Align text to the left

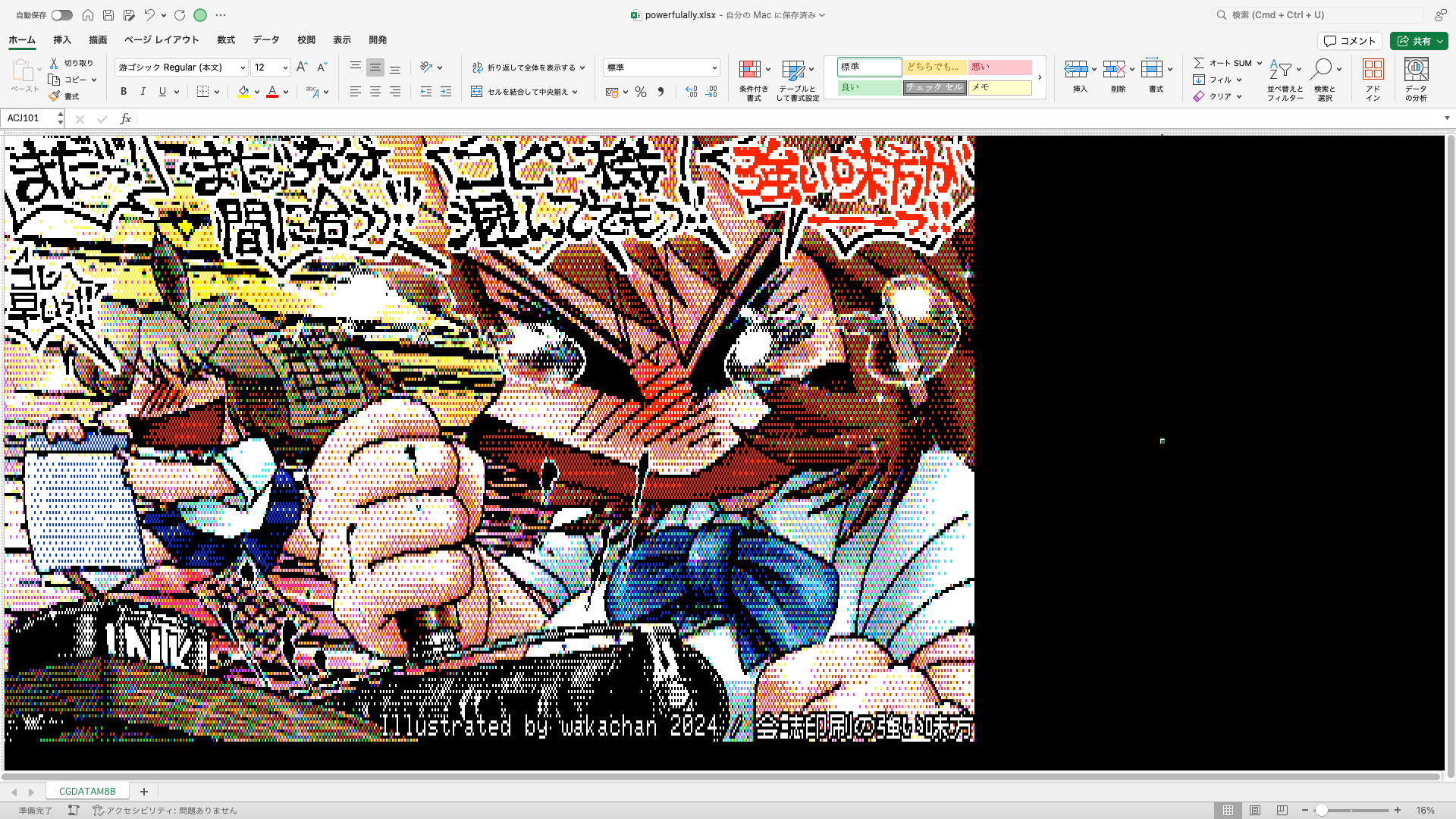coord(356,92)
